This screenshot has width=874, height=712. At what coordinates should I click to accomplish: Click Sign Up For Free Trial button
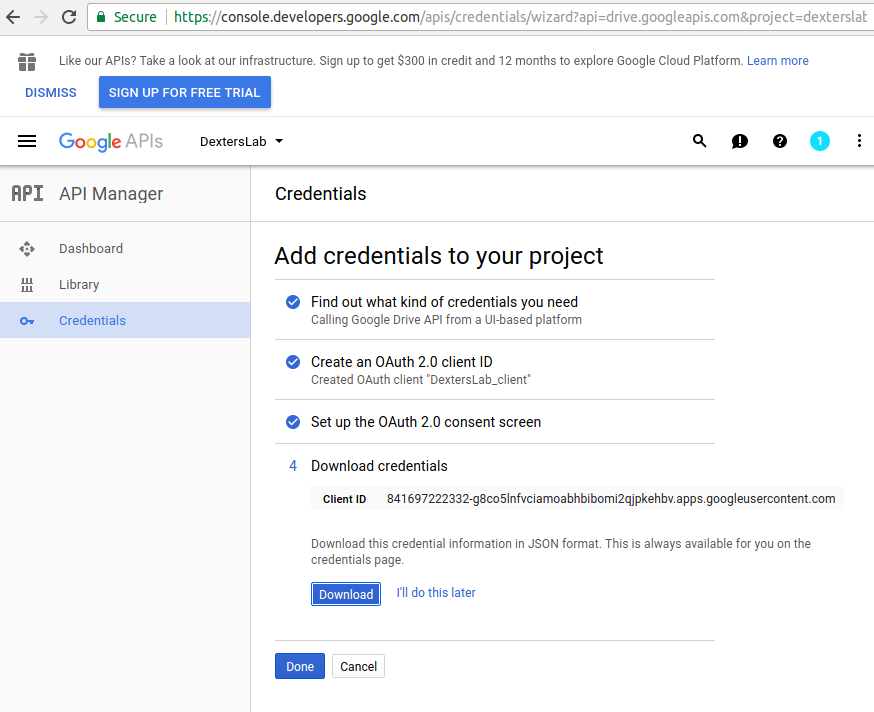(184, 92)
